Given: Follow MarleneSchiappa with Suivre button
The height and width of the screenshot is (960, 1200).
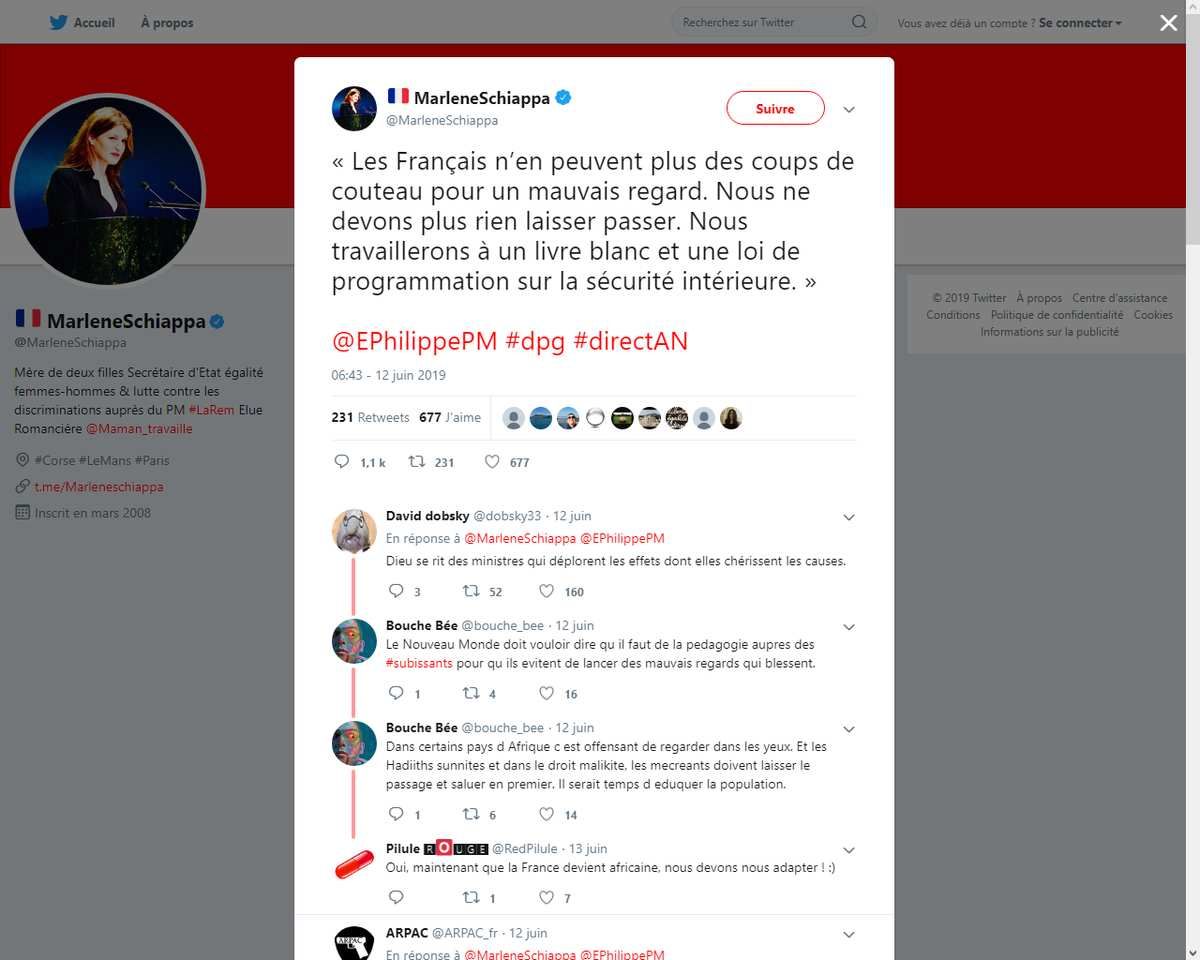Looking at the screenshot, I should [x=775, y=109].
